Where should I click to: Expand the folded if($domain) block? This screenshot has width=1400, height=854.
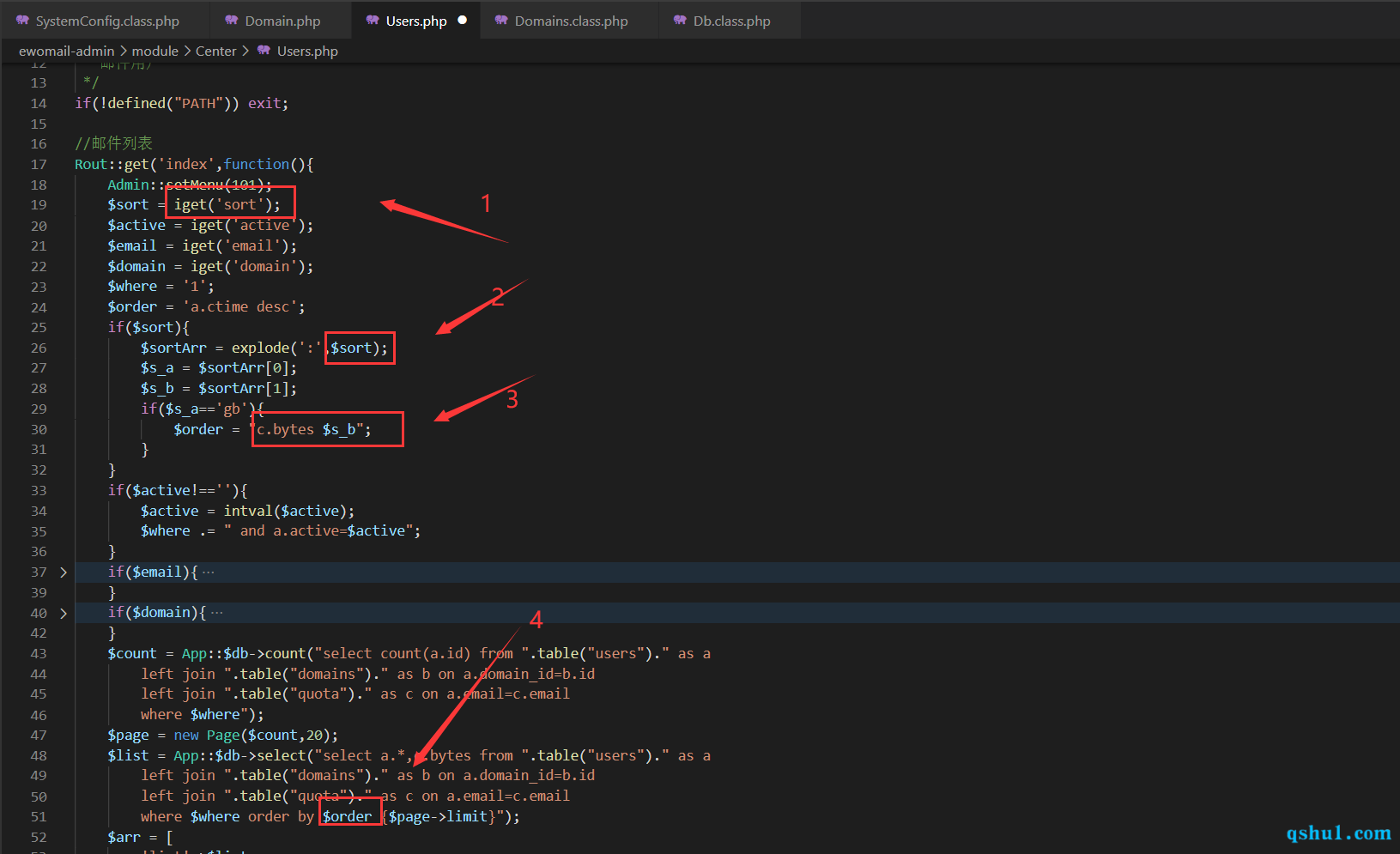coord(64,613)
